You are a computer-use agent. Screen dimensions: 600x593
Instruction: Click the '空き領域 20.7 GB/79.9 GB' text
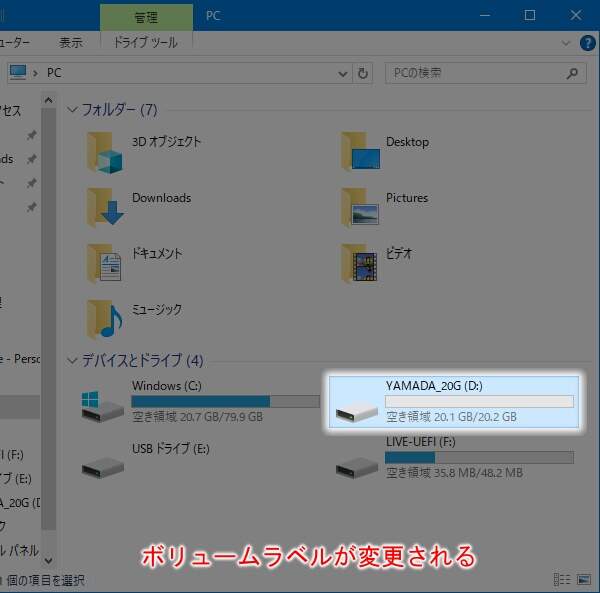(197, 417)
